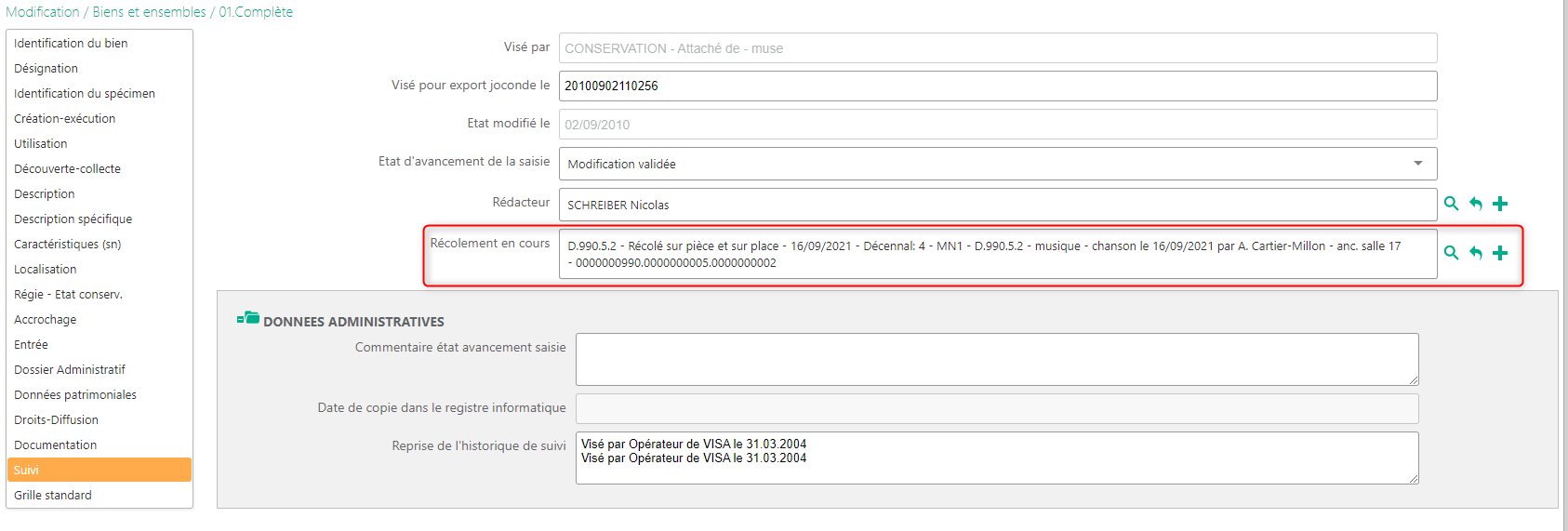Click the Rédacteur field containing SCHREIBER Nicolas
The width and height of the screenshot is (1568, 531).
pos(997,205)
